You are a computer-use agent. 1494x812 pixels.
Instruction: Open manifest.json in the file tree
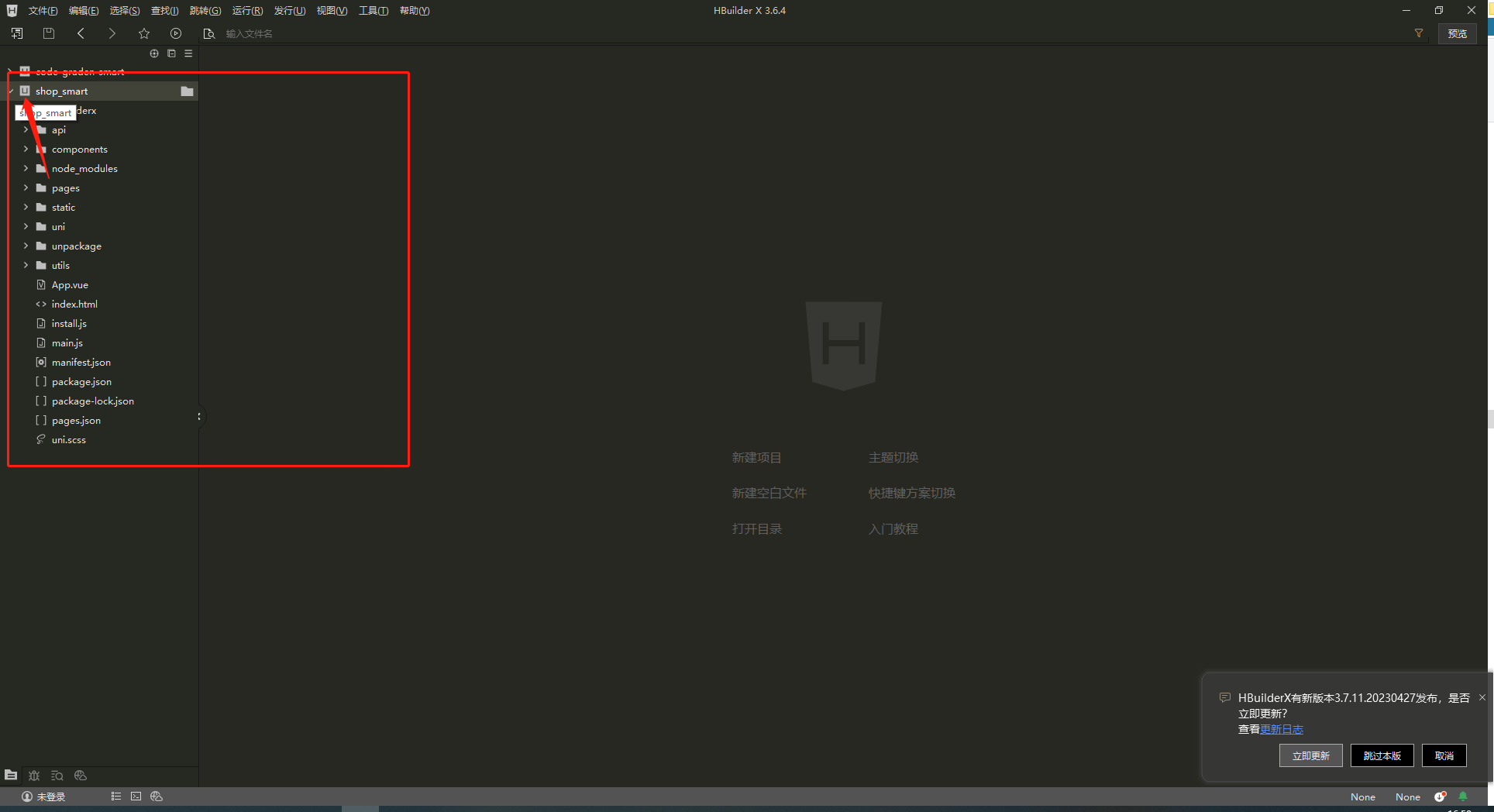point(81,362)
